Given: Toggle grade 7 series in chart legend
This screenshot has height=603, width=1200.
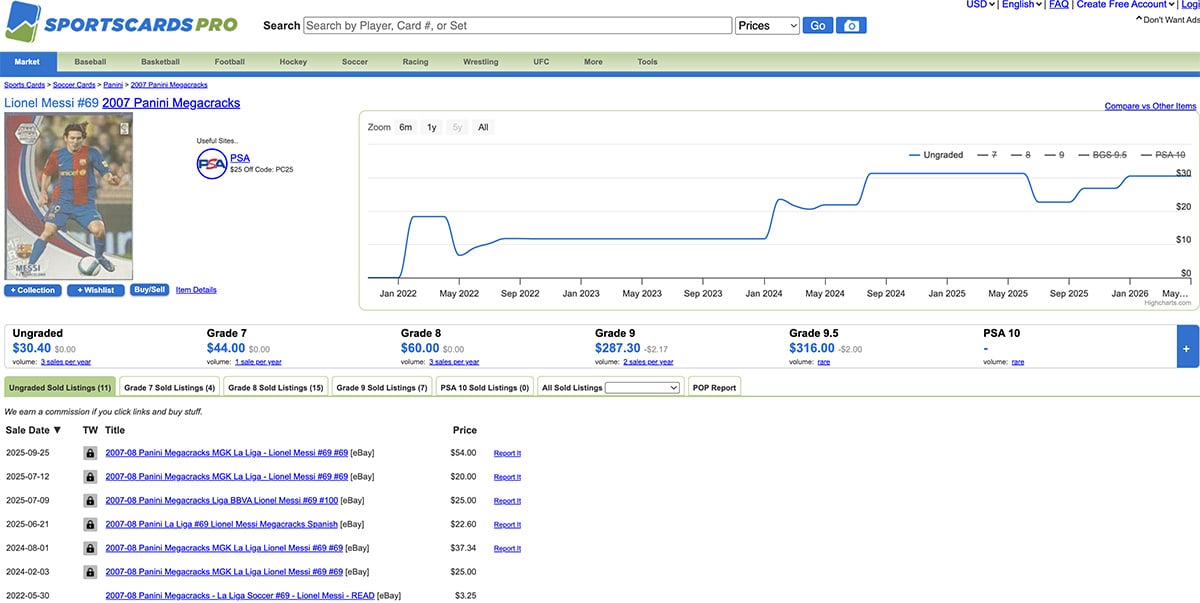Looking at the screenshot, I should (x=987, y=155).
